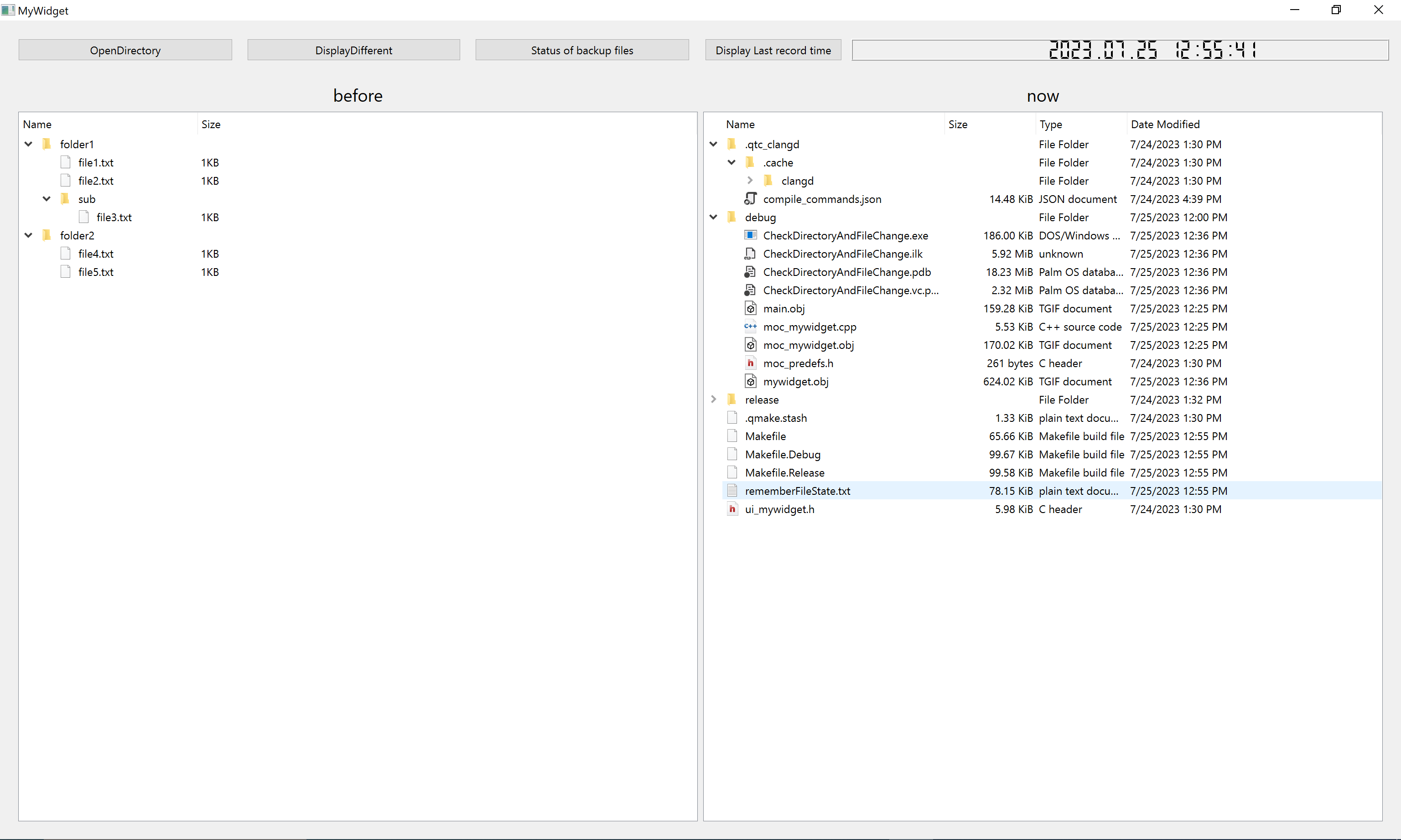Collapse folder1 in the before tree
Screen dimensions: 1401x840
coord(28,145)
